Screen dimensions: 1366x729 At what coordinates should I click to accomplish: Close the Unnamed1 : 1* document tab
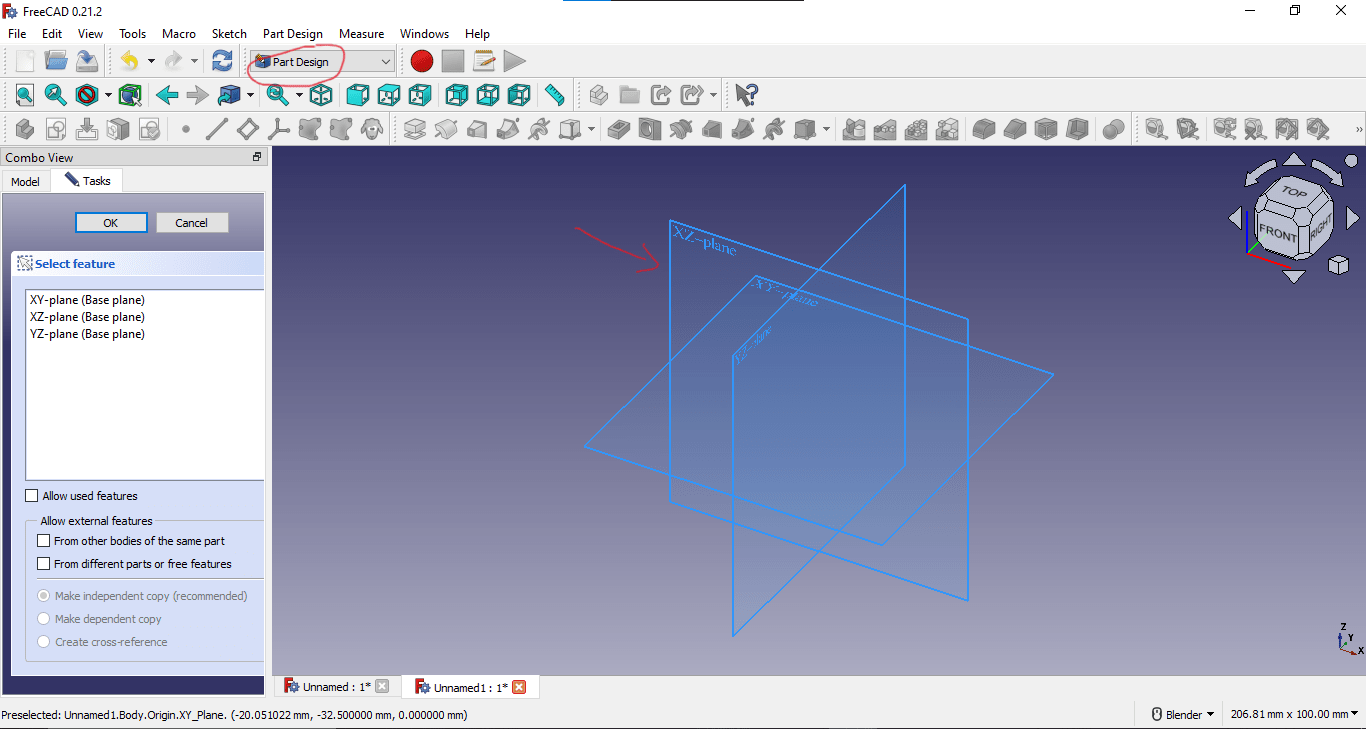tap(519, 687)
